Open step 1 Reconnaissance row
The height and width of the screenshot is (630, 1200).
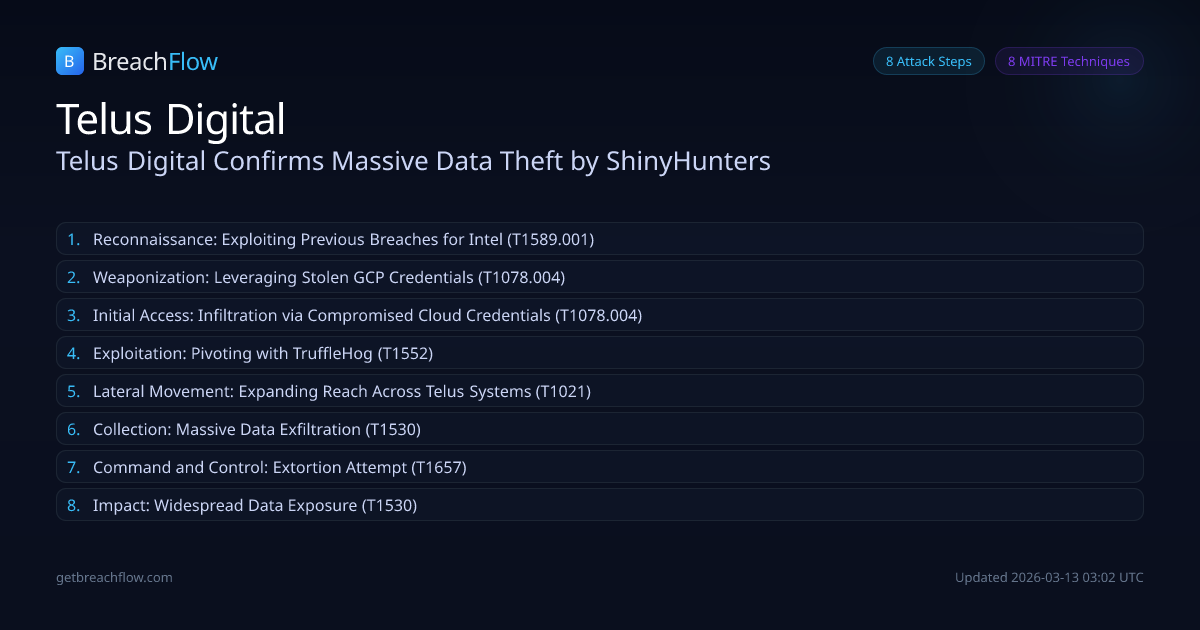coord(599,239)
